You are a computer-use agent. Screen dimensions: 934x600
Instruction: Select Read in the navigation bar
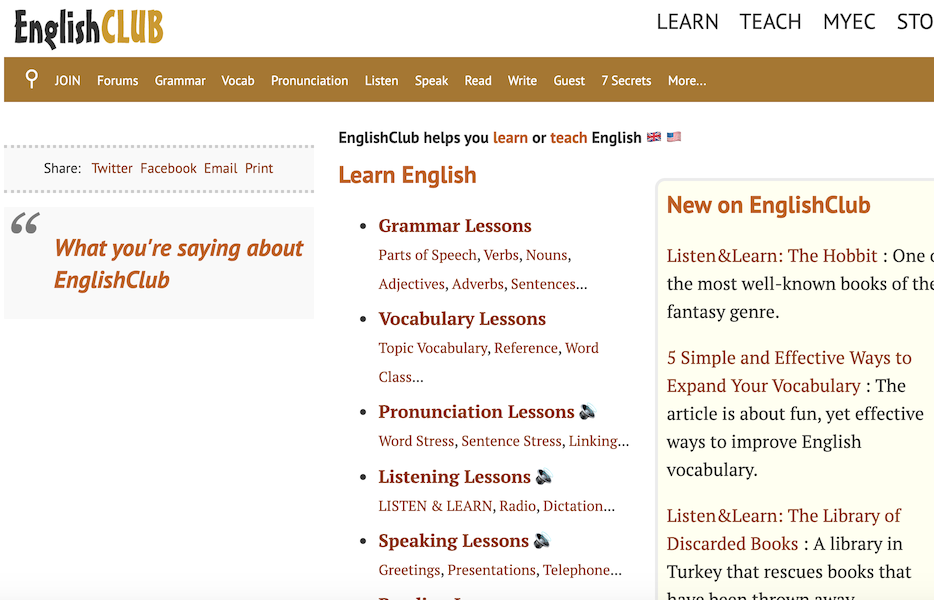tap(478, 80)
